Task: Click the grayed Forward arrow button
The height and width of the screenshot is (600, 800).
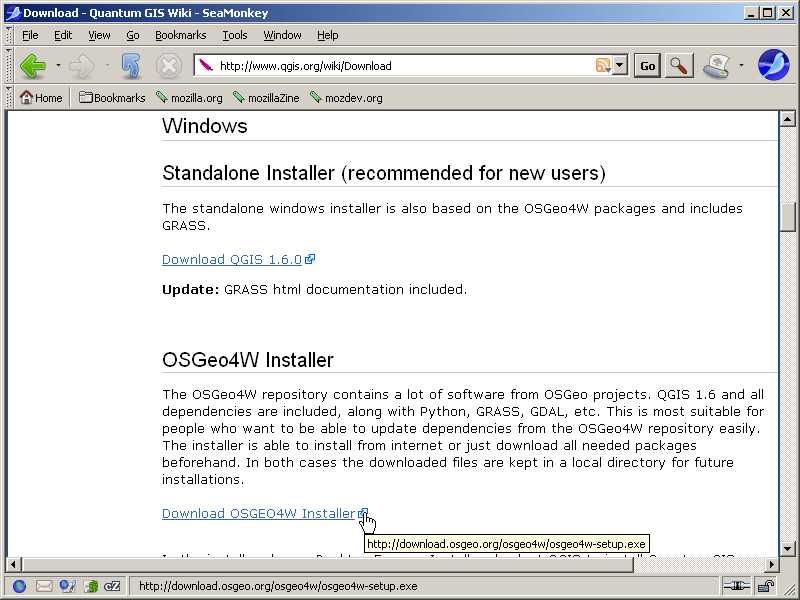Action: click(82, 66)
